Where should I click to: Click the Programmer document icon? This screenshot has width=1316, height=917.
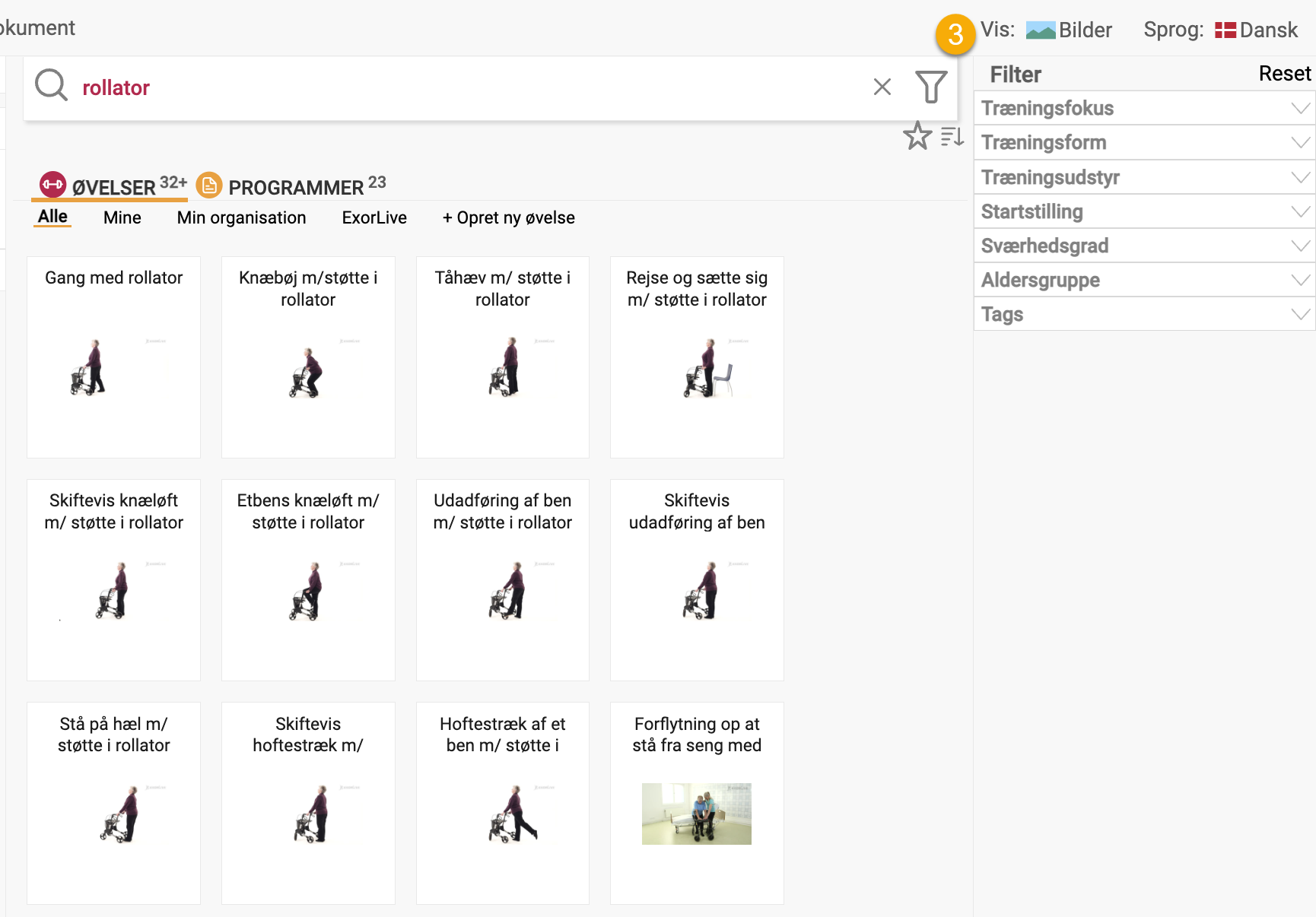(x=209, y=185)
